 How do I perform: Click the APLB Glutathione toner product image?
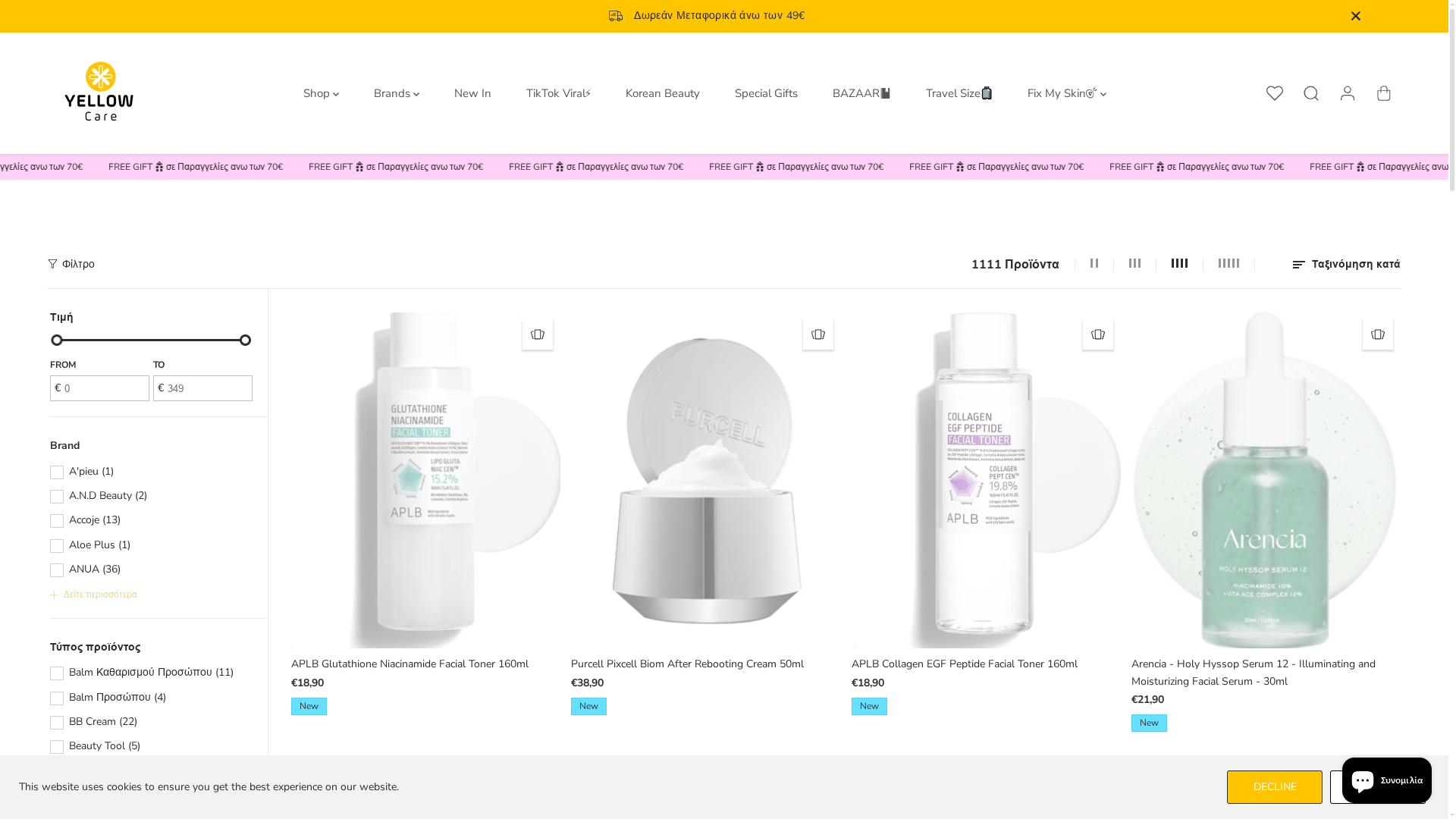[x=425, y=480]
